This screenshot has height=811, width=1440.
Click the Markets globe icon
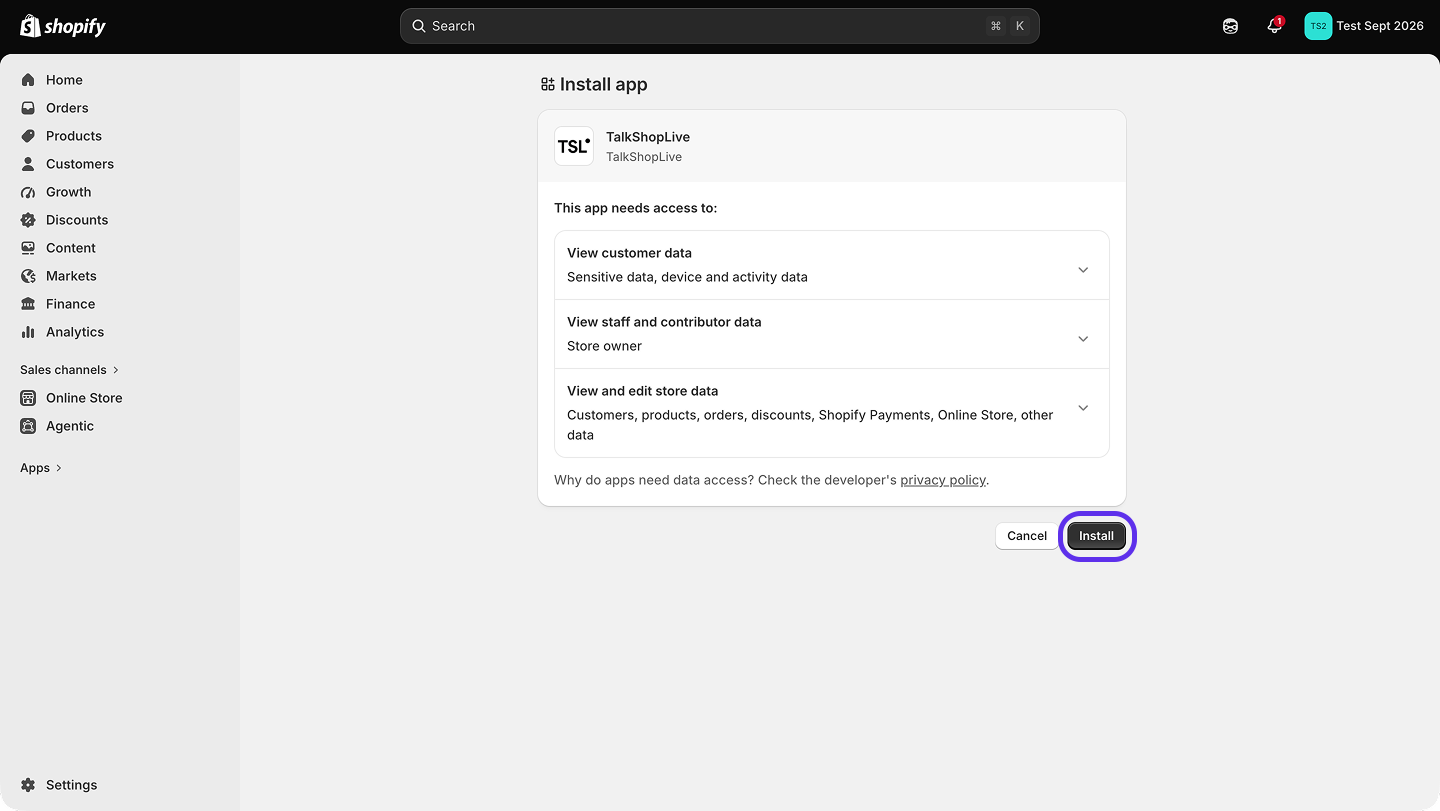coord(28,276)
